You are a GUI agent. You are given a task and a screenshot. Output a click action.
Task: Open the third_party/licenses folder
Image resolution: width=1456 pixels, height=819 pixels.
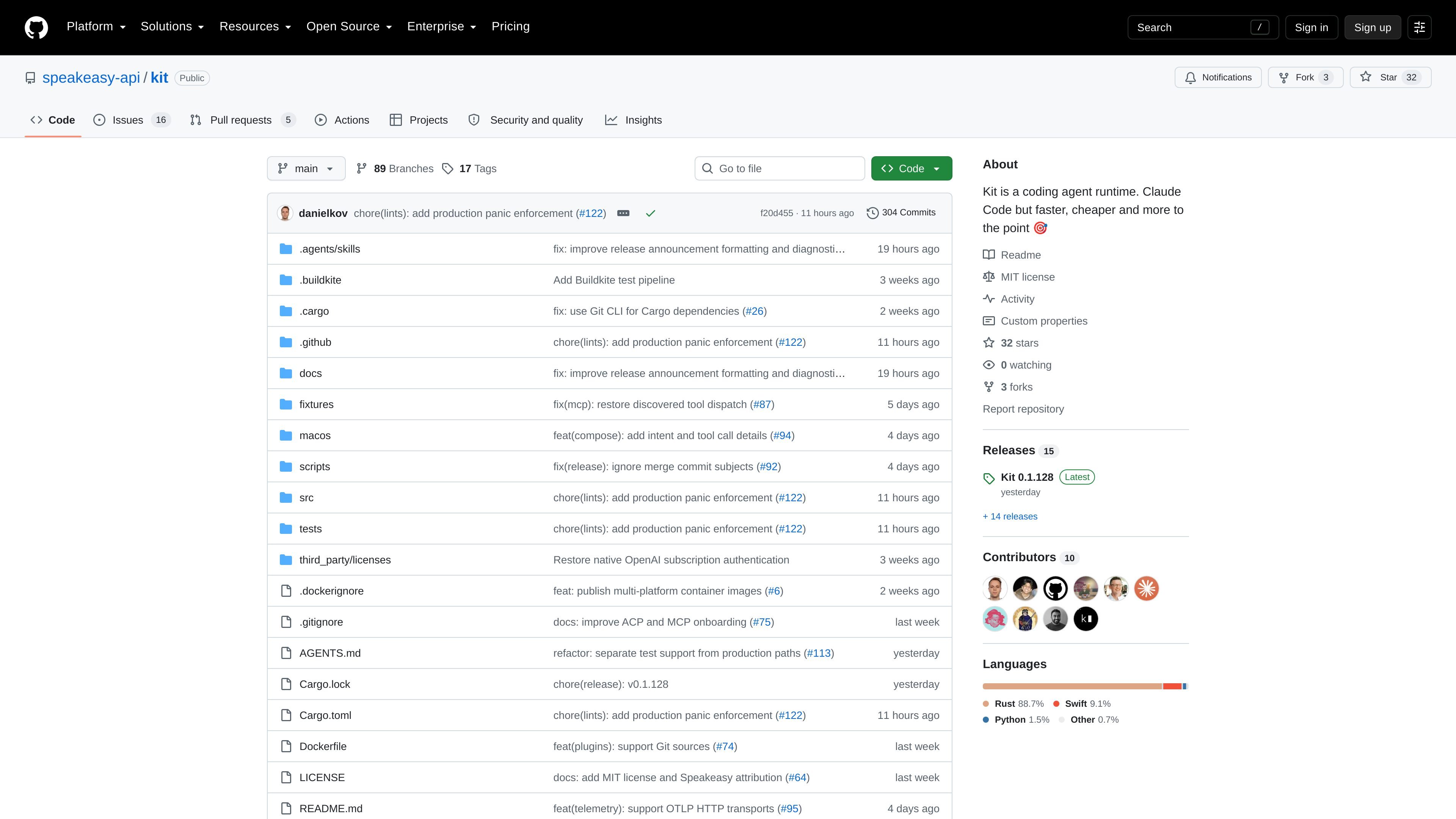(x=345, y=560)
